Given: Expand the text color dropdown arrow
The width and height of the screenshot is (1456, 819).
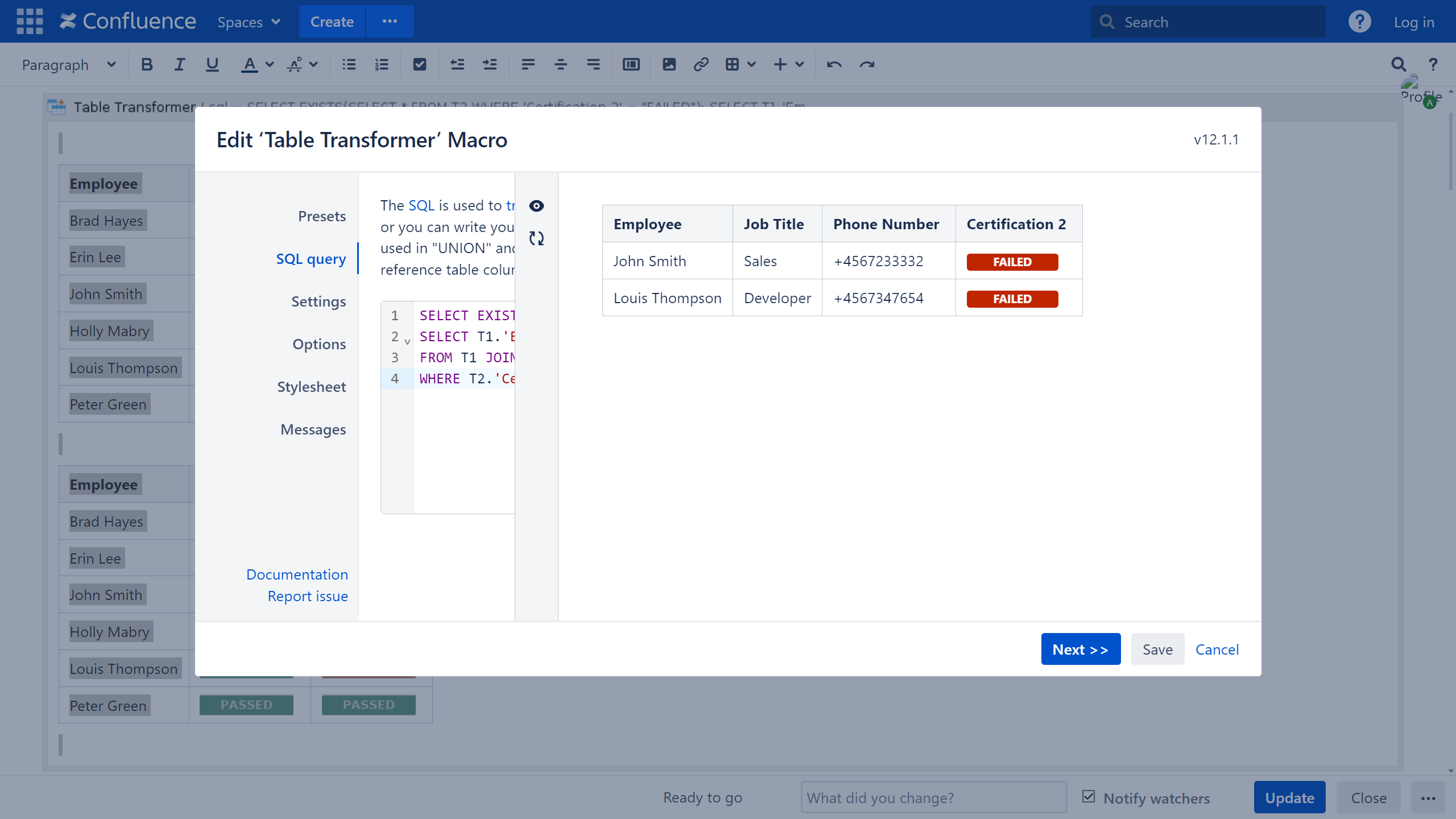Looking at the screenshot, I should (x=270, y=65).
